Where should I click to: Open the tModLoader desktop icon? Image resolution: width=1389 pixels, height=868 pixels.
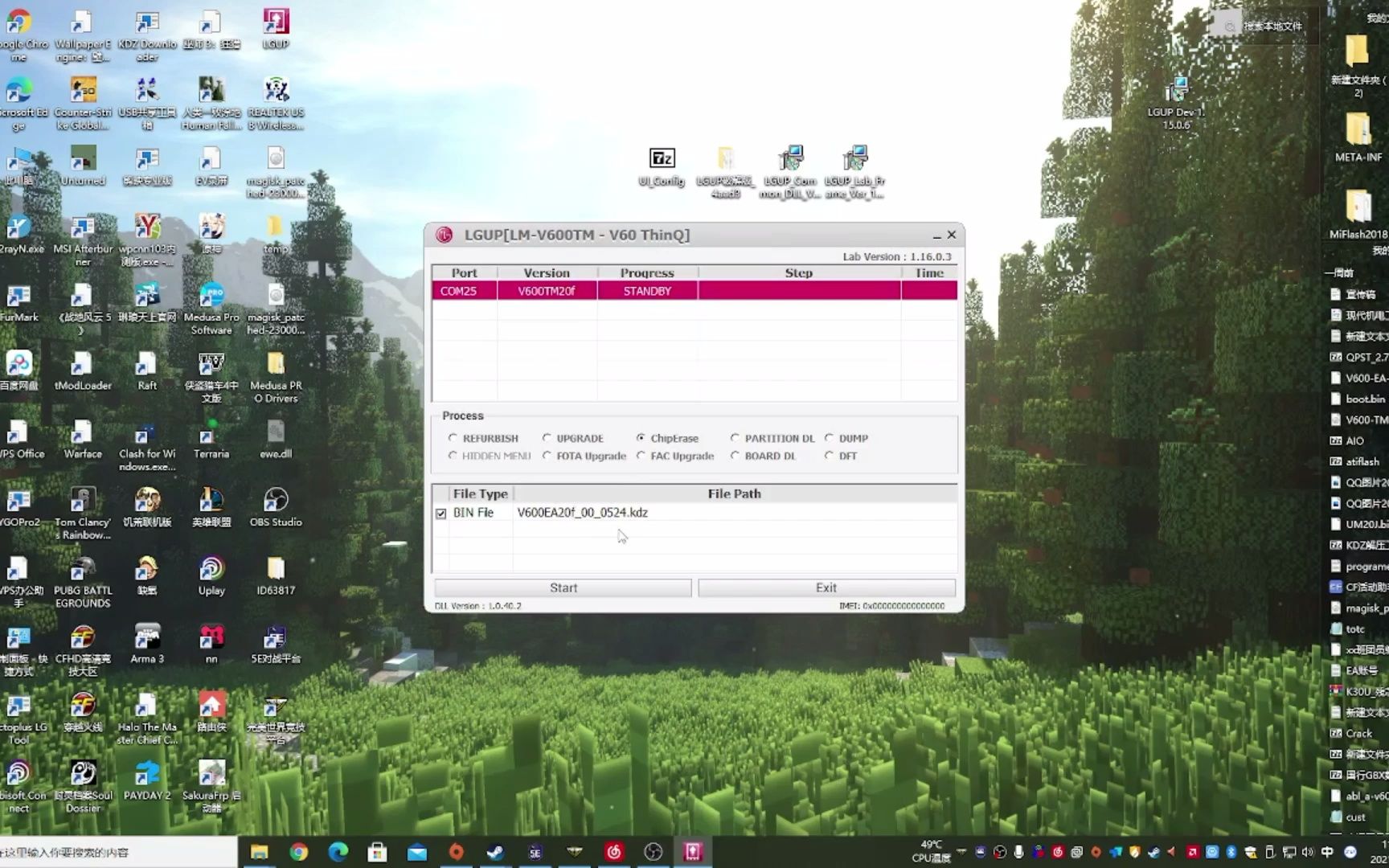click(83, 371)
